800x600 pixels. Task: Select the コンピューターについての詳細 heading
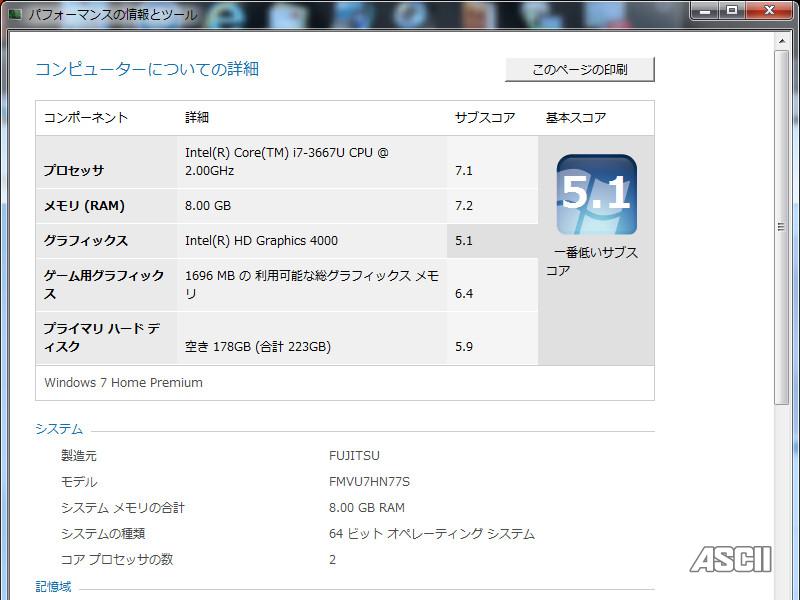[x=147, y=69]
